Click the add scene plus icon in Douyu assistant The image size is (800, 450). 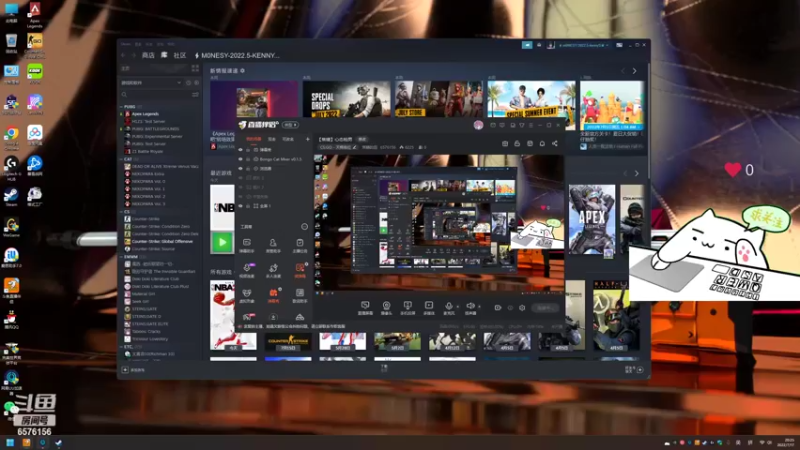coord(307,139)
